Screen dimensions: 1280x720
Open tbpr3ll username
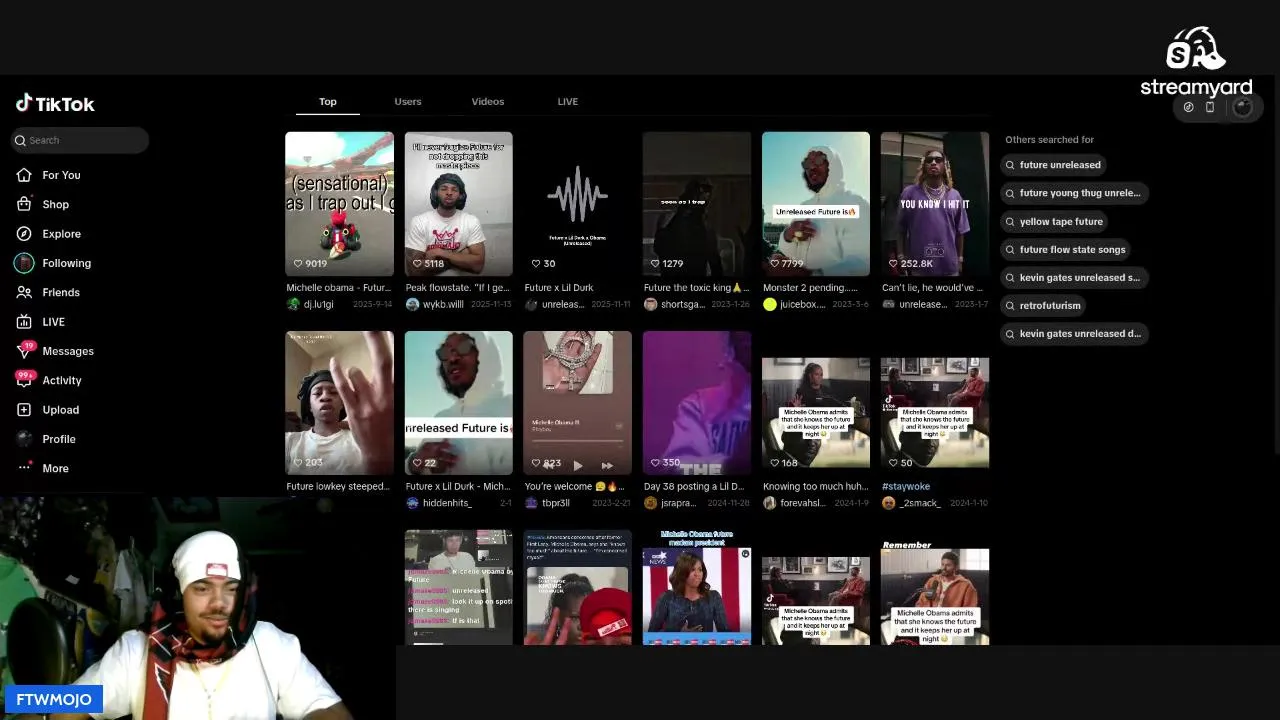pos(556,503)
